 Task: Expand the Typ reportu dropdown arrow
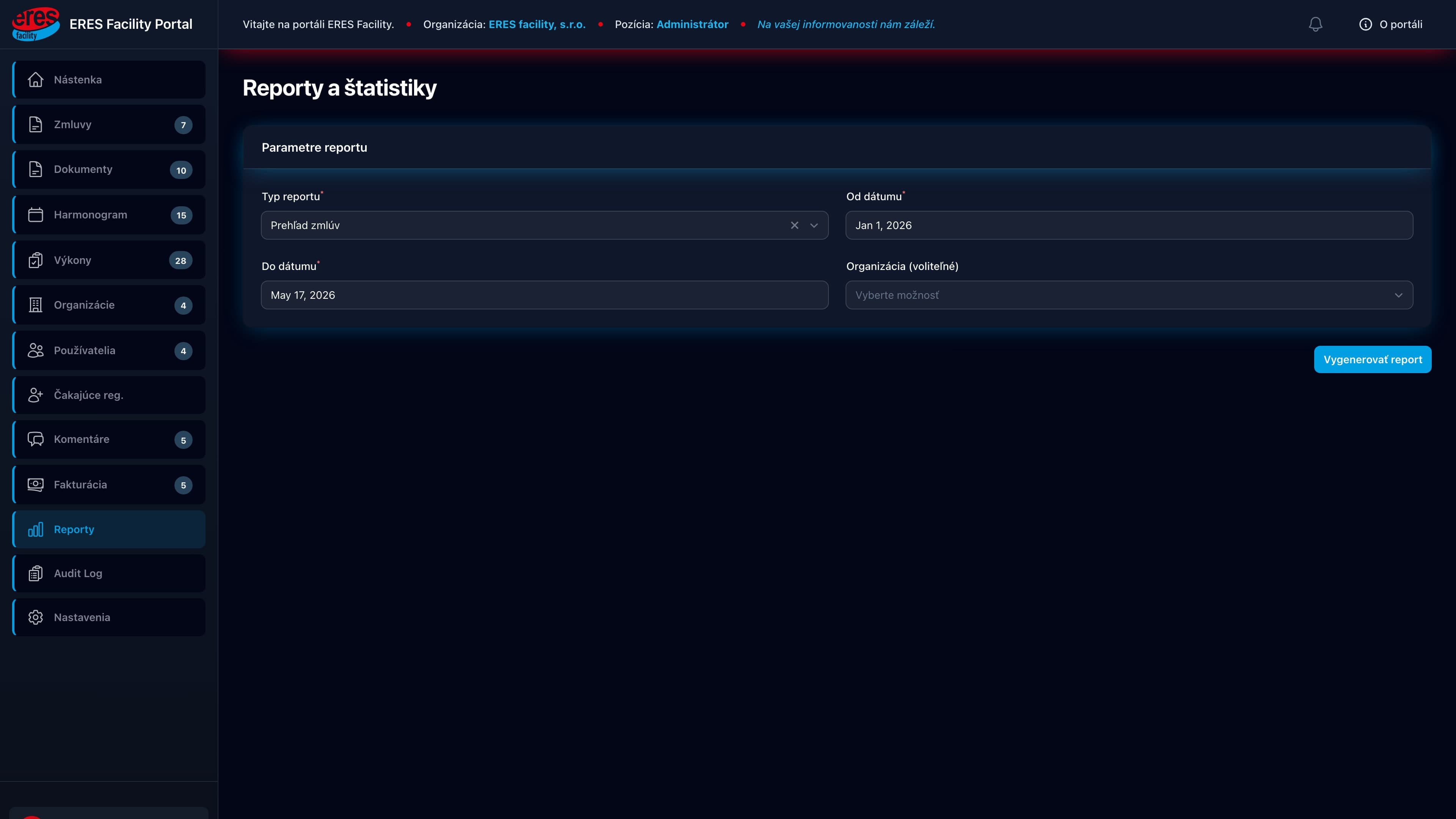814,226
